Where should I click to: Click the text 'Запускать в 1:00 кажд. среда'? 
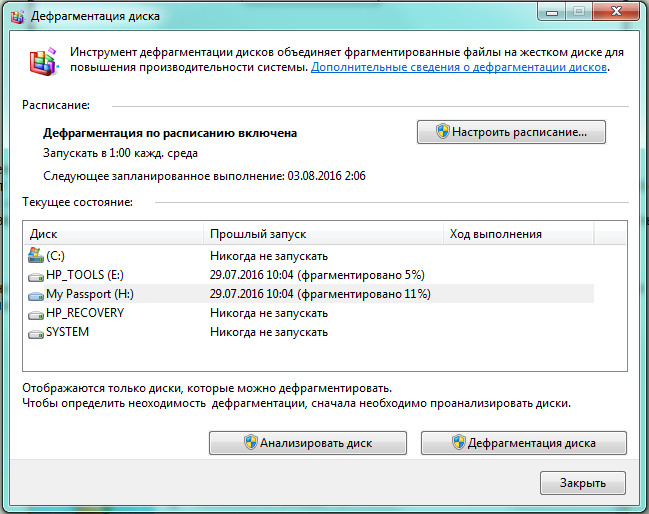pos(120,153)
